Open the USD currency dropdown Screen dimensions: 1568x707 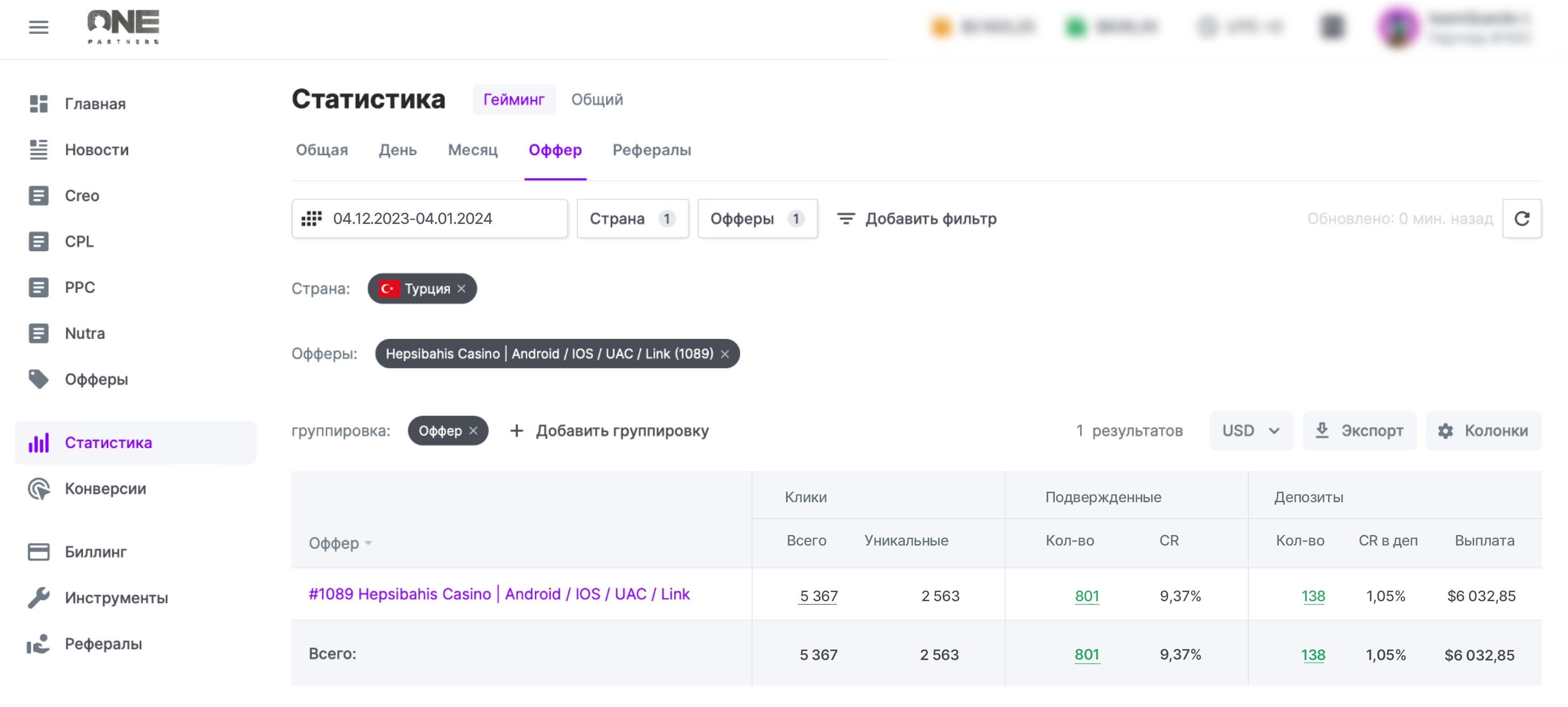click(1251, 431)
